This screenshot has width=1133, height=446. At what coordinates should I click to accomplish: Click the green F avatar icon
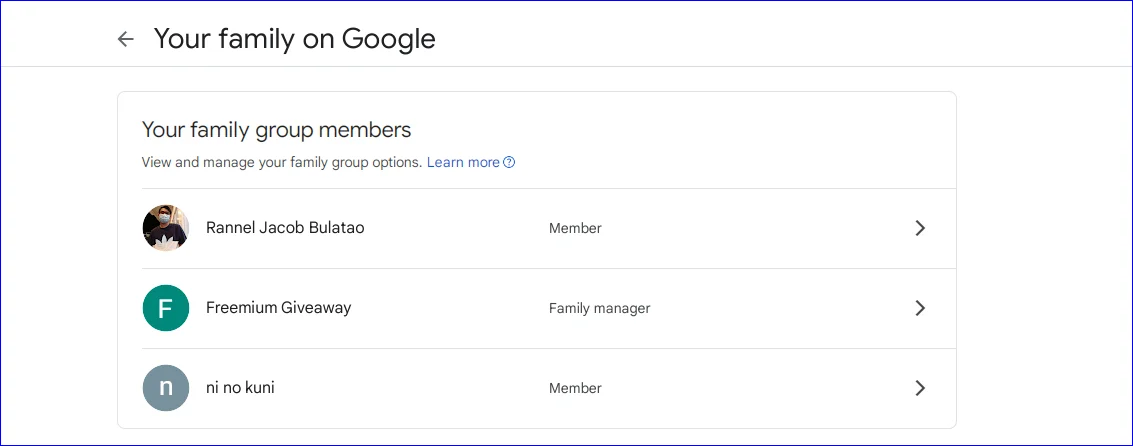pyautogui.click(x=165, y=308)
